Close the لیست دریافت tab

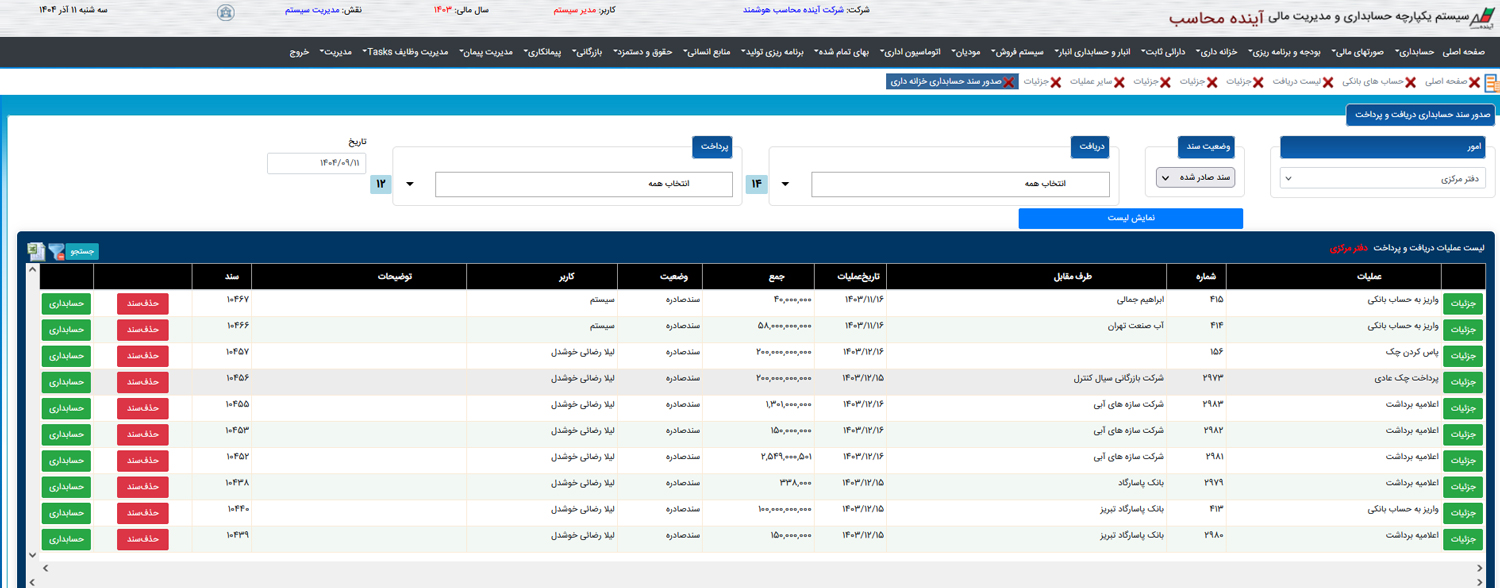pyautogui.click(x=1327, y=82)
